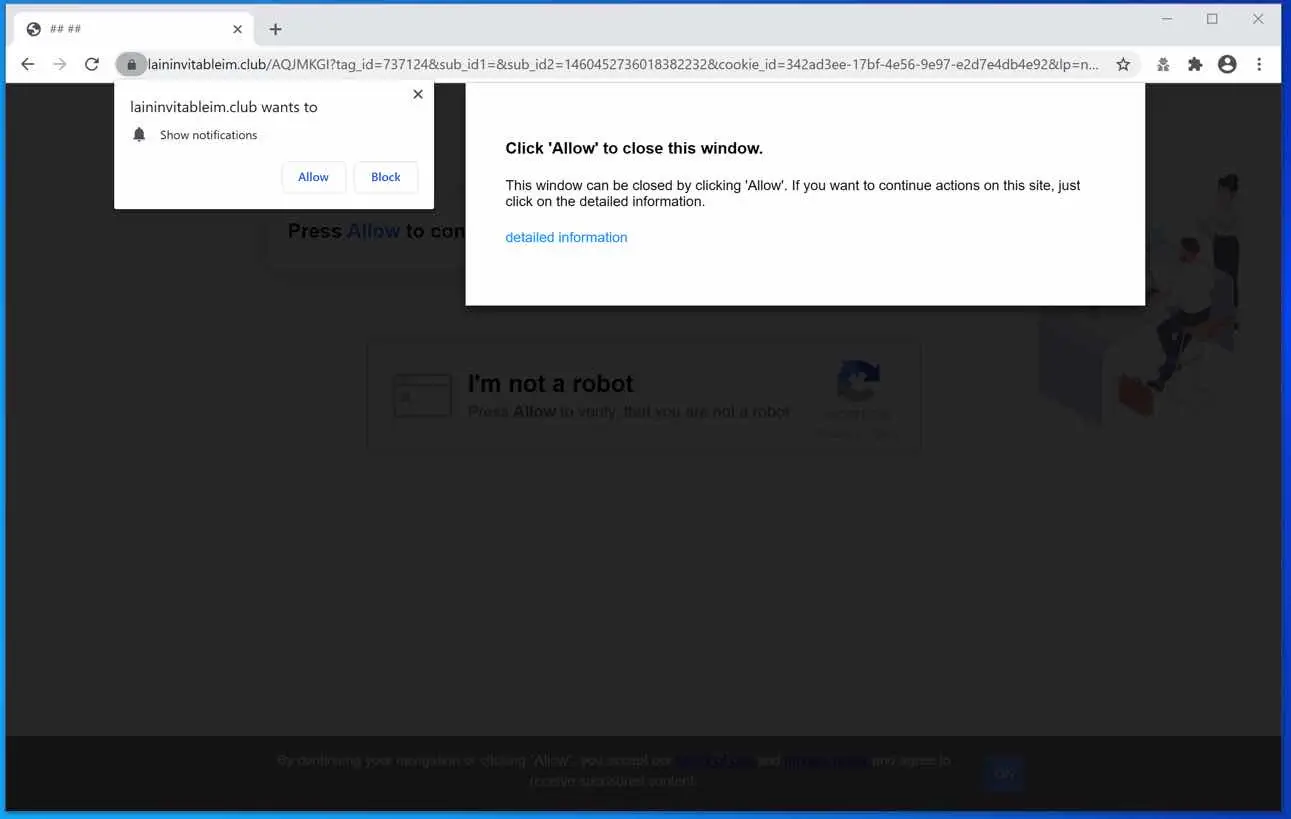Open the Chrome profile avatar
Screen dimensions: 1291x819
tap(1227, 64)
